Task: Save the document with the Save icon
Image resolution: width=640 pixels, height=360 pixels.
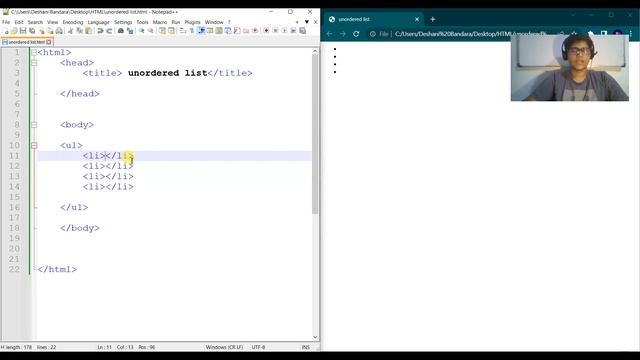Action: 23,31
